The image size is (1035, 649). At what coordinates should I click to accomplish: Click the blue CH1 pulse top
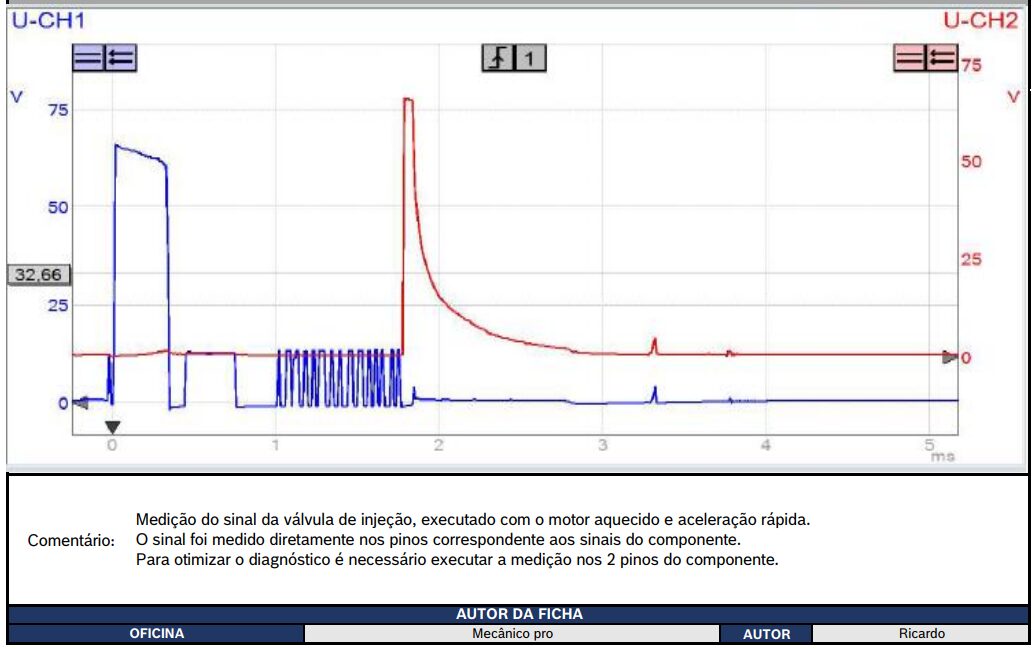coord(140,154)
